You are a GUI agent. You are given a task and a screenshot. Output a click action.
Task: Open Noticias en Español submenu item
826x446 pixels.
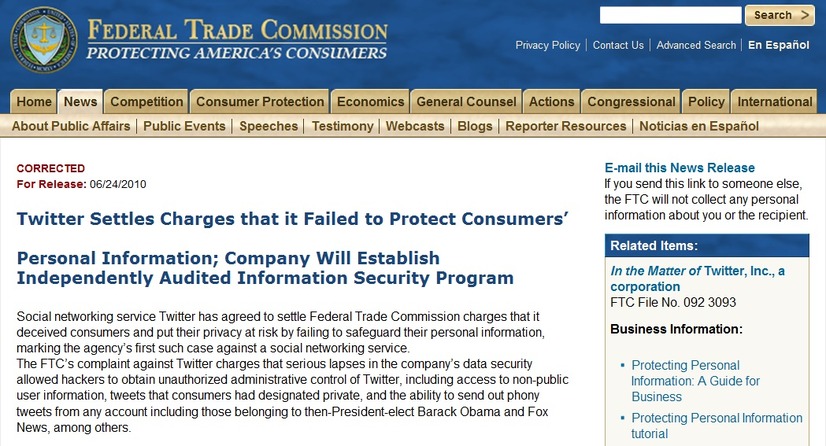(699, 126)
